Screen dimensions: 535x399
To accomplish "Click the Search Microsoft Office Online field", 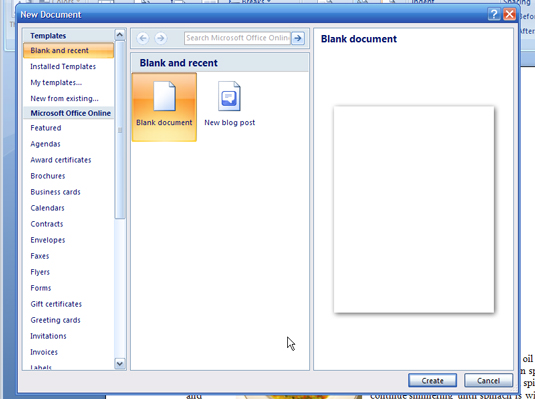I will click(x=237, y=38).
